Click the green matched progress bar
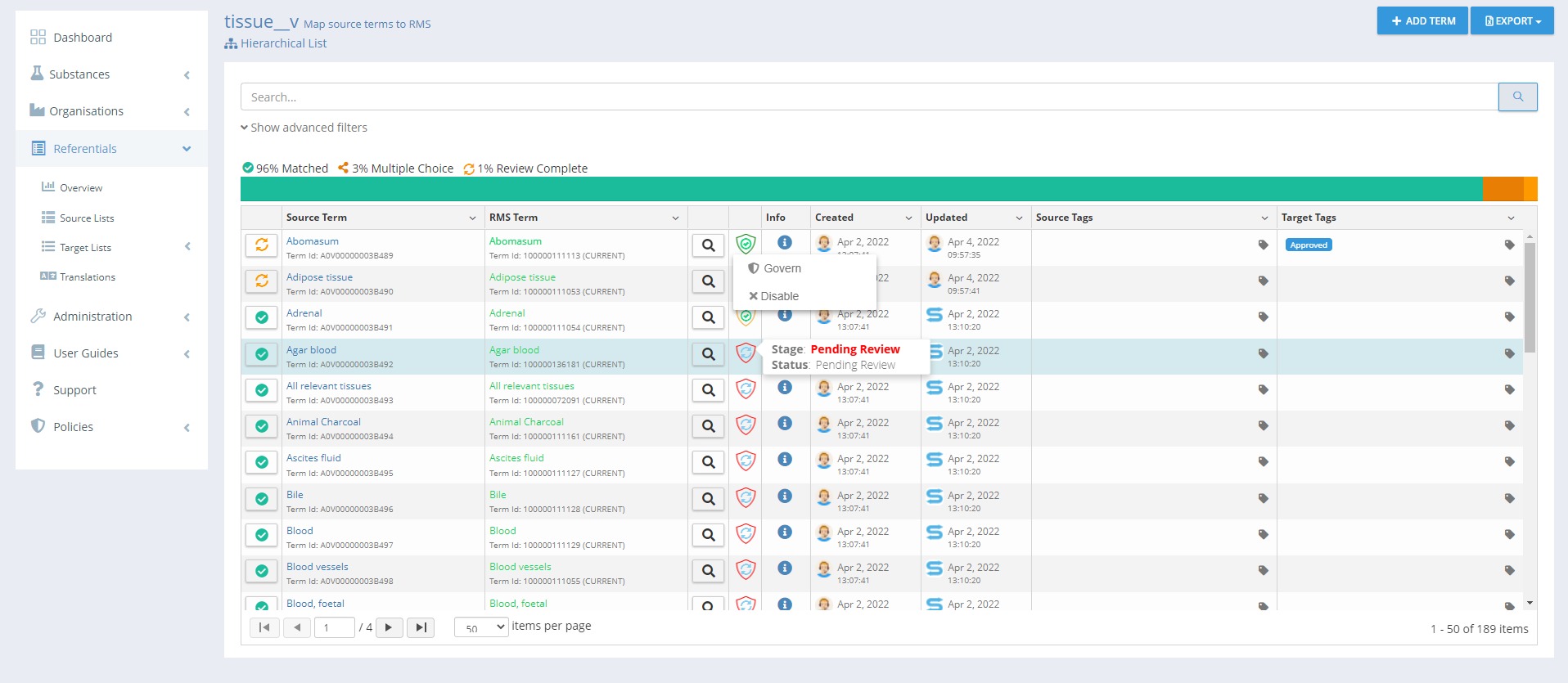Viewport: 1568px width, 683px height. tap(859, 189)
